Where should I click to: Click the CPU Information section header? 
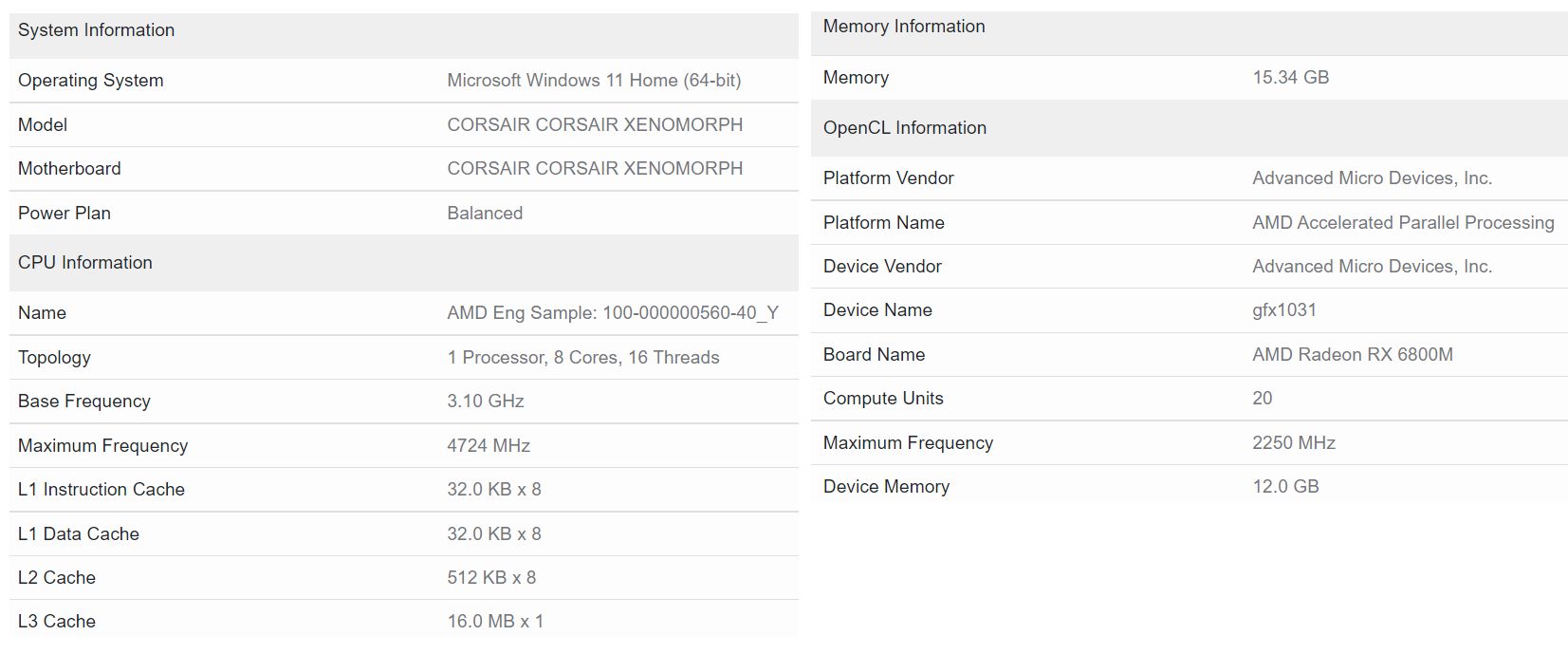pyautogui.click(x=84, y=263)
